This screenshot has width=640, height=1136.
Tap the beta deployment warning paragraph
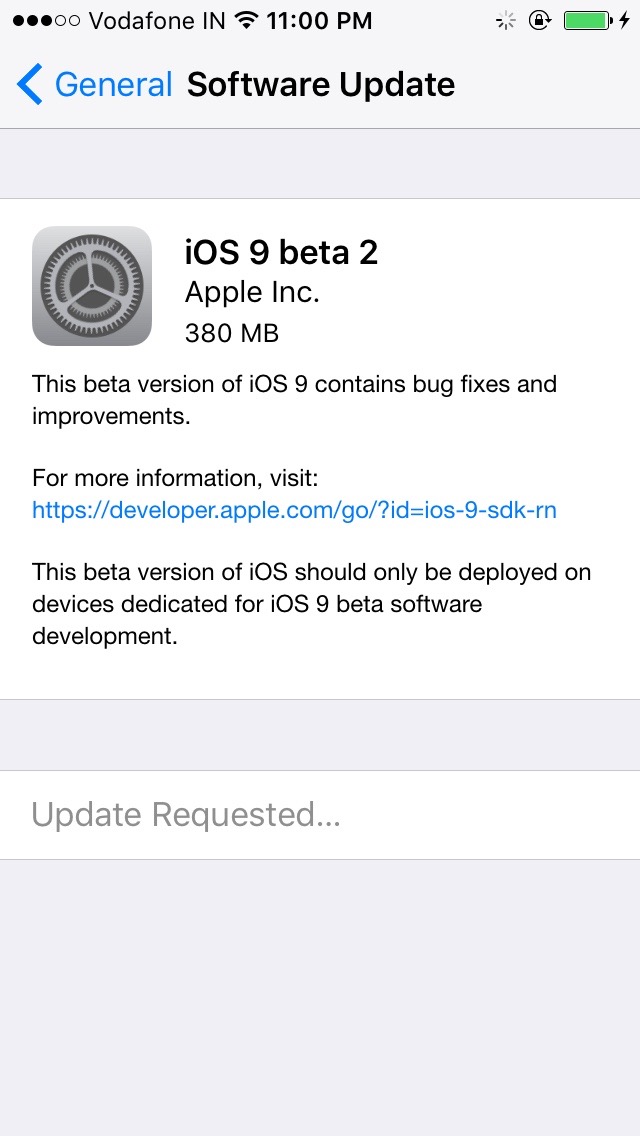pyautogui.click(x=310, y=604)
